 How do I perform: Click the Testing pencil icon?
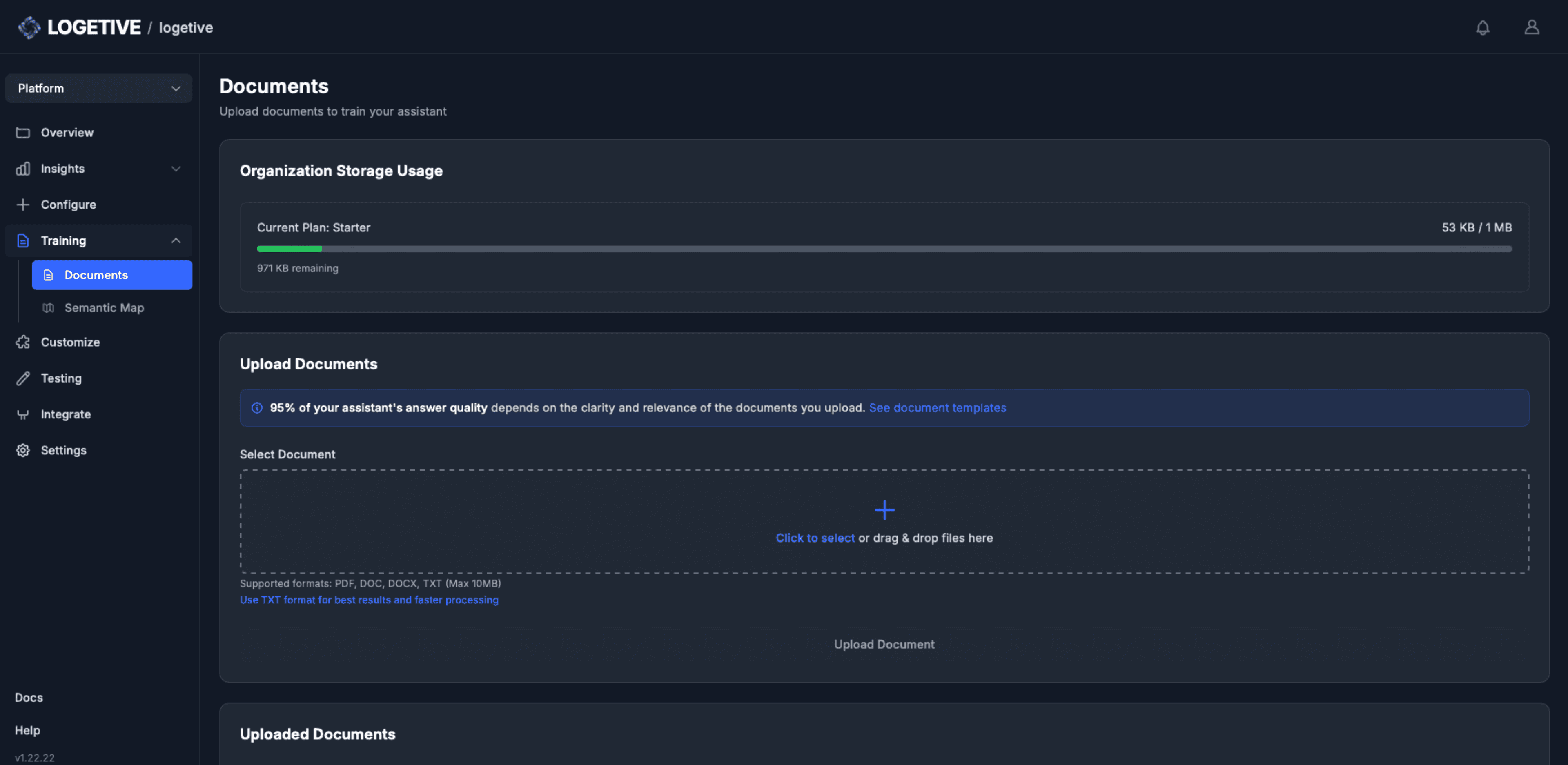point(23,378)
